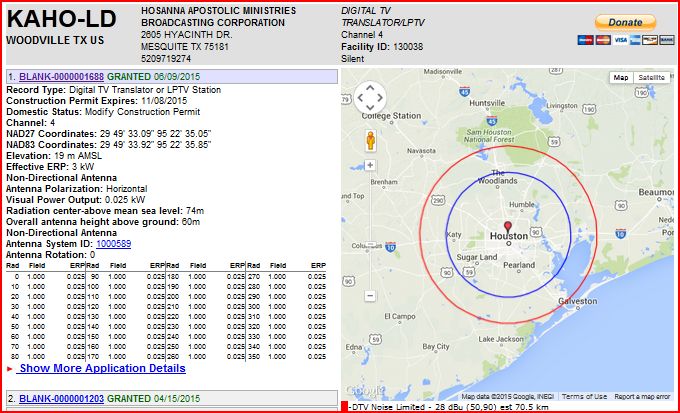Click the Visa card icon
This screenshot has height=413, width=680.
pyautogui.click(x=621, y=40)
